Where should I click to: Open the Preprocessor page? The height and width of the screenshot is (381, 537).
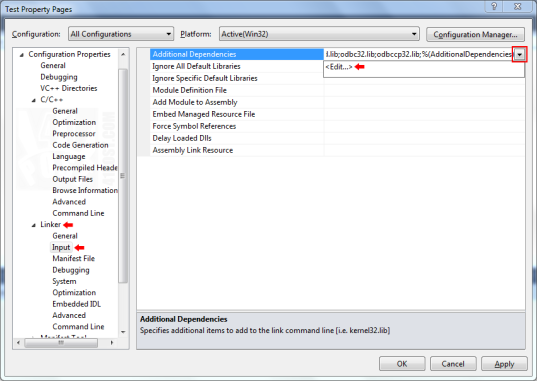point(74,134)
